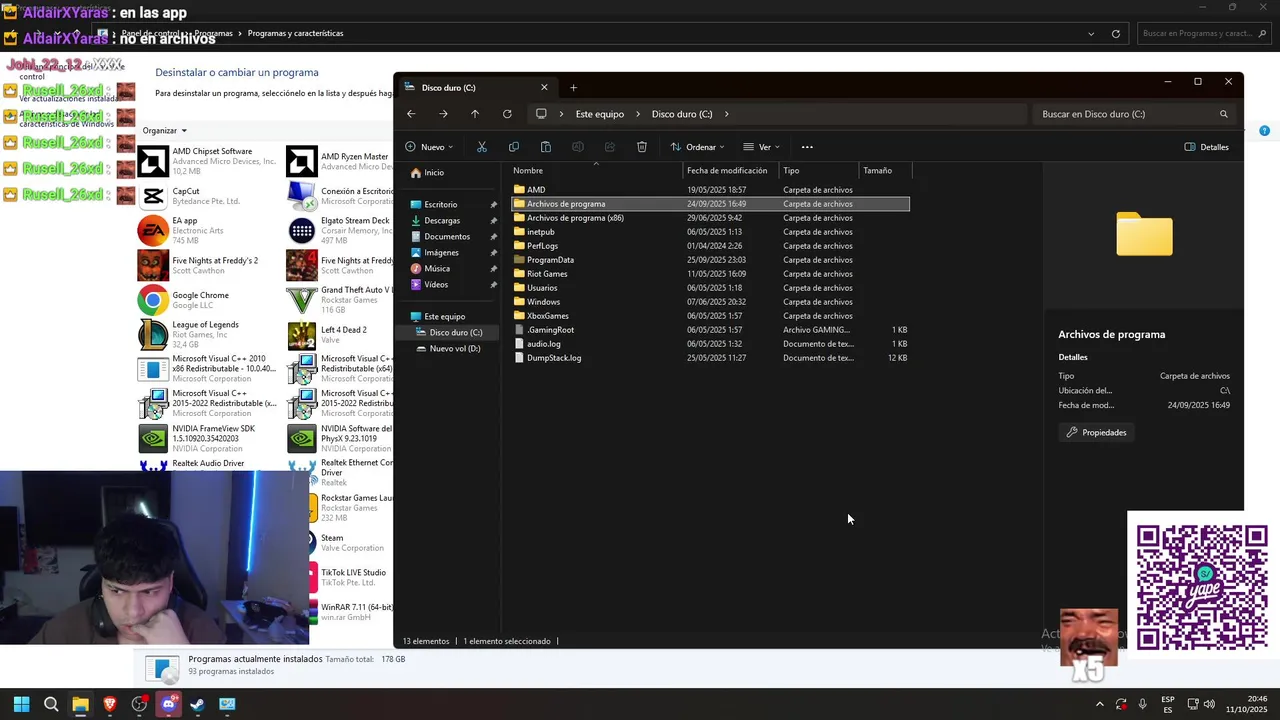Click the Google Chrome program entry icon
Screen dimensions: 1280x720
(153, 300)
